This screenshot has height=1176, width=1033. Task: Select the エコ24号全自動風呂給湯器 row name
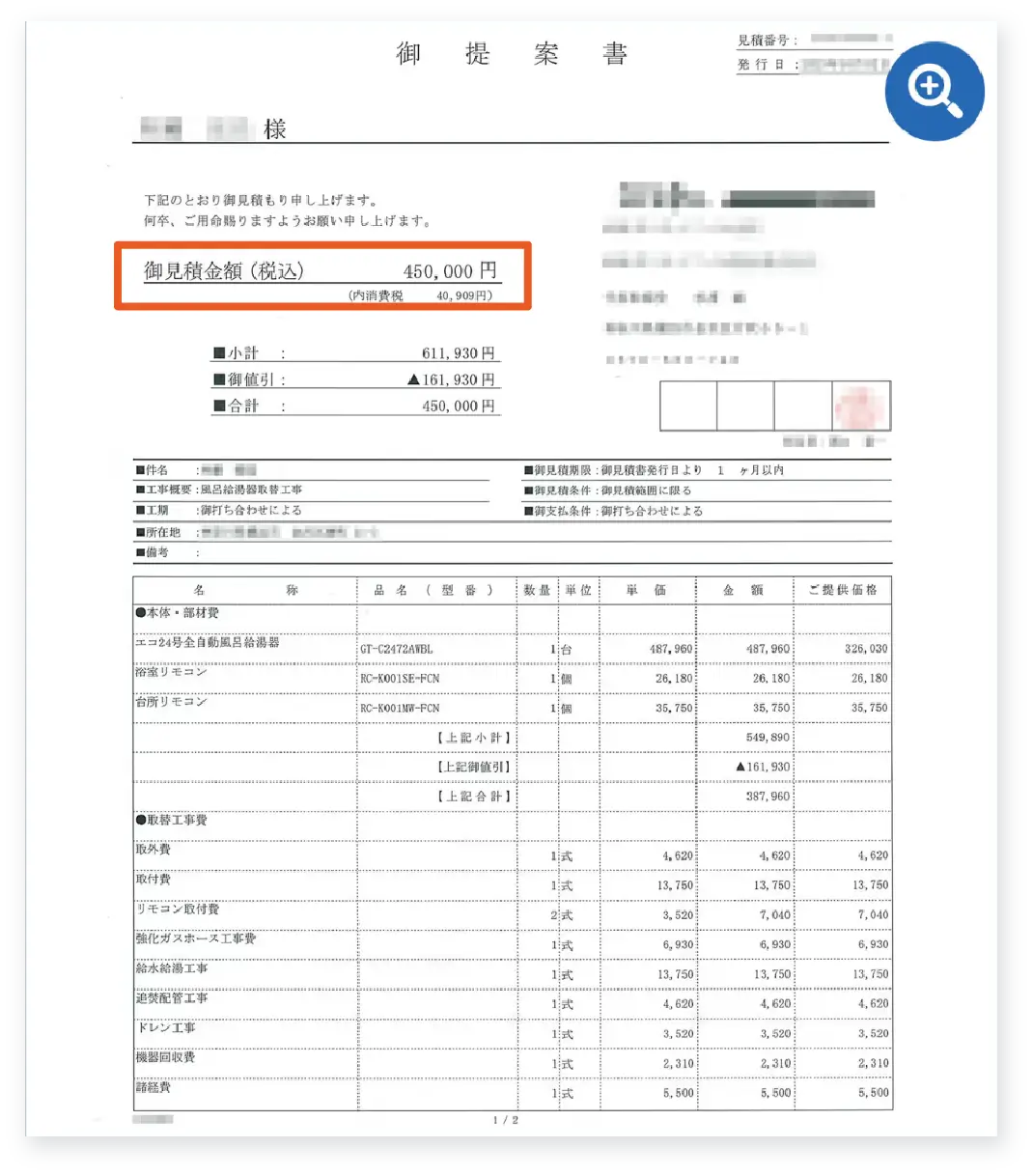point(208,642)
